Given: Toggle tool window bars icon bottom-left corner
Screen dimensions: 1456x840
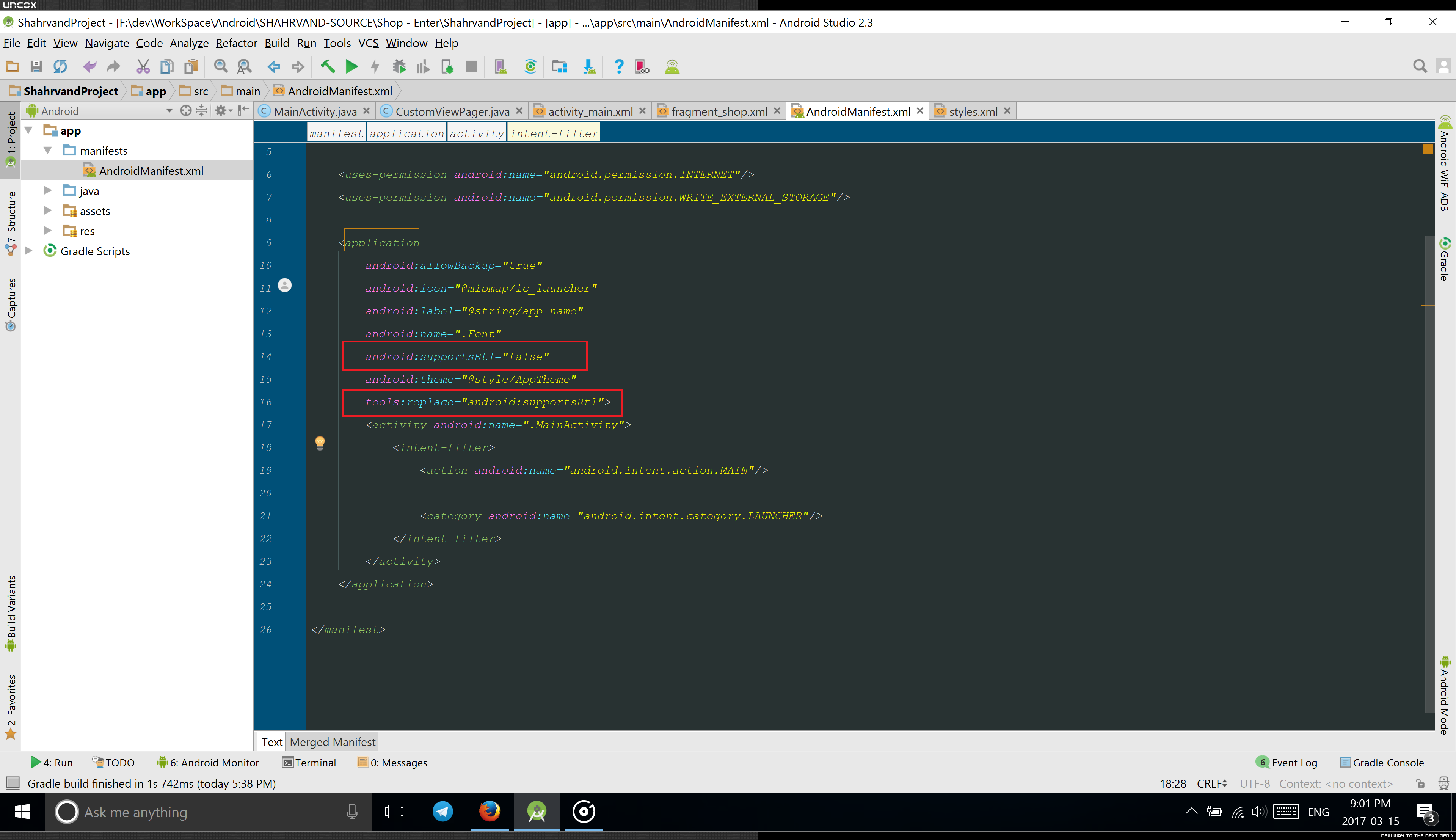Looking at the screenshot, I should pos(13,783).
